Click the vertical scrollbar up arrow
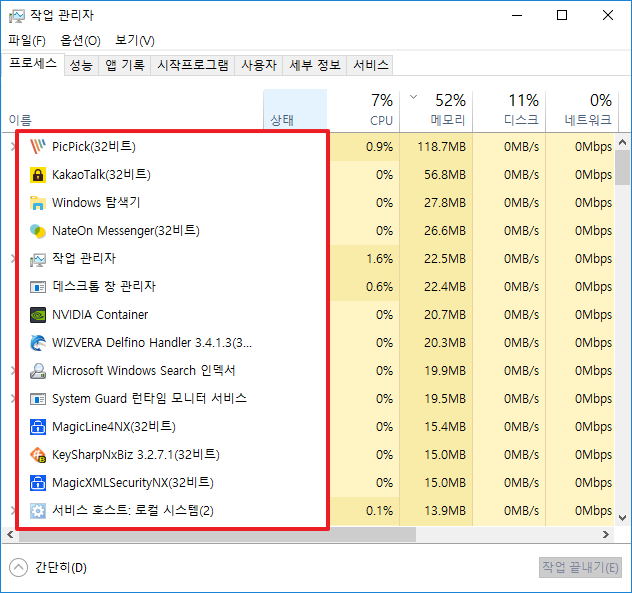This screenshot has width=632, height=593. (x=622, y=142)
